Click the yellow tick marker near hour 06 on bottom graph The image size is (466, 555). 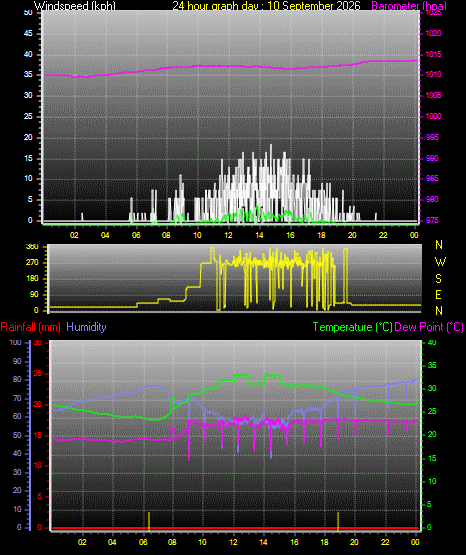(x=149, y=522)
